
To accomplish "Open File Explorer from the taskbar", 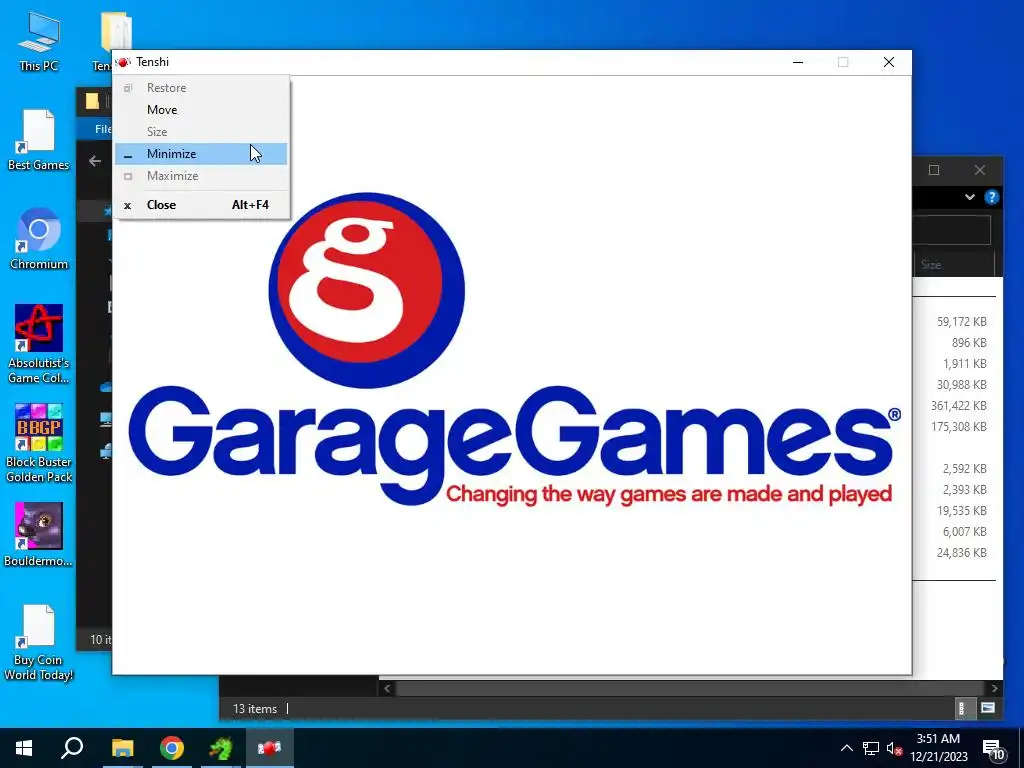I will click(122, 748).
